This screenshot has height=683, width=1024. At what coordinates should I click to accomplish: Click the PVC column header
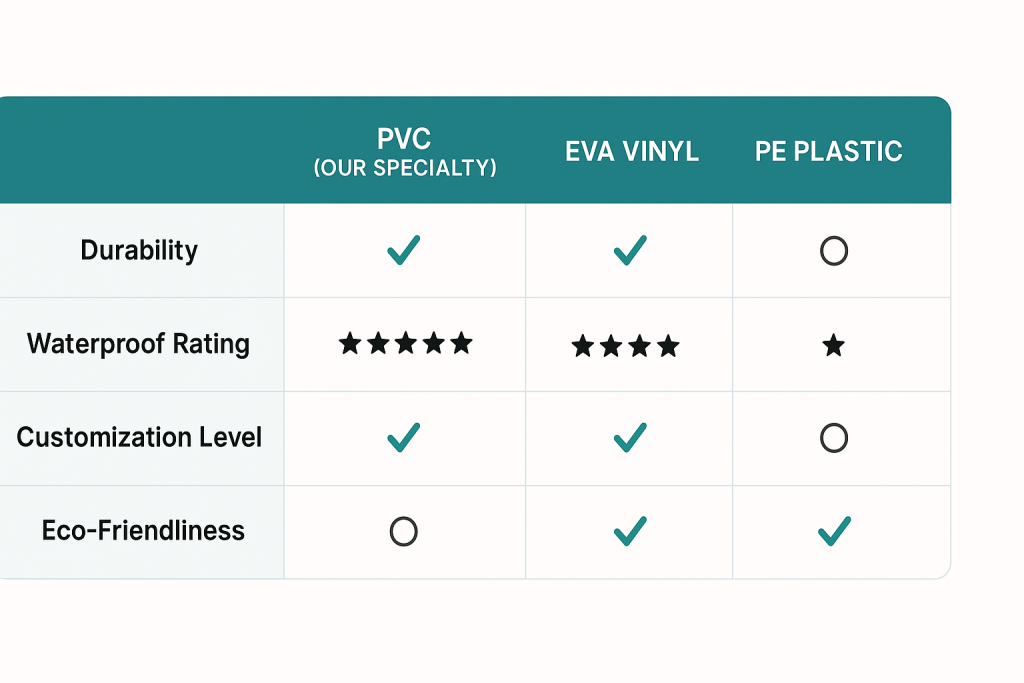point(404,138)
